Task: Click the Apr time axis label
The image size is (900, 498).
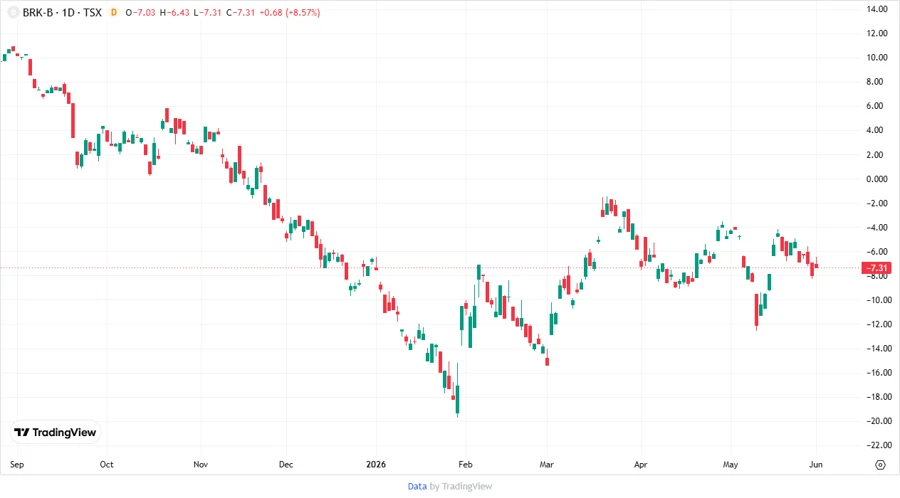Action: click(x=641, y=464)
